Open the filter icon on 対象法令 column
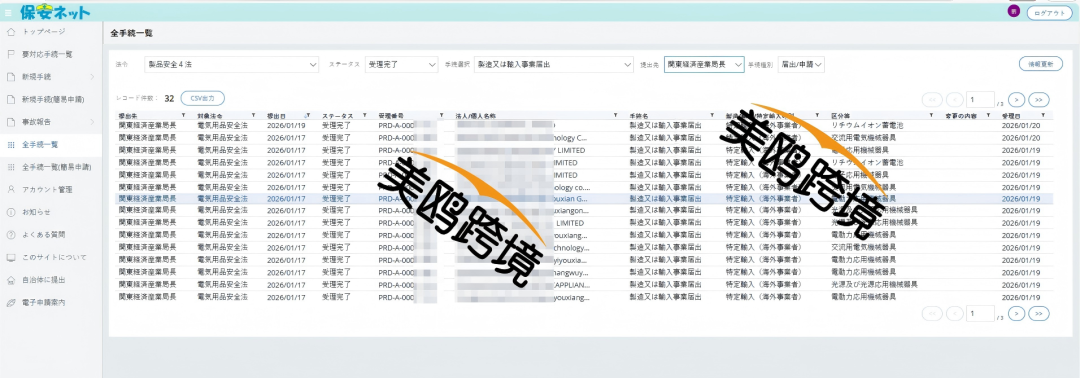Image resolution: width=1080 pixels, height=378 pixels. coord(253,115)
